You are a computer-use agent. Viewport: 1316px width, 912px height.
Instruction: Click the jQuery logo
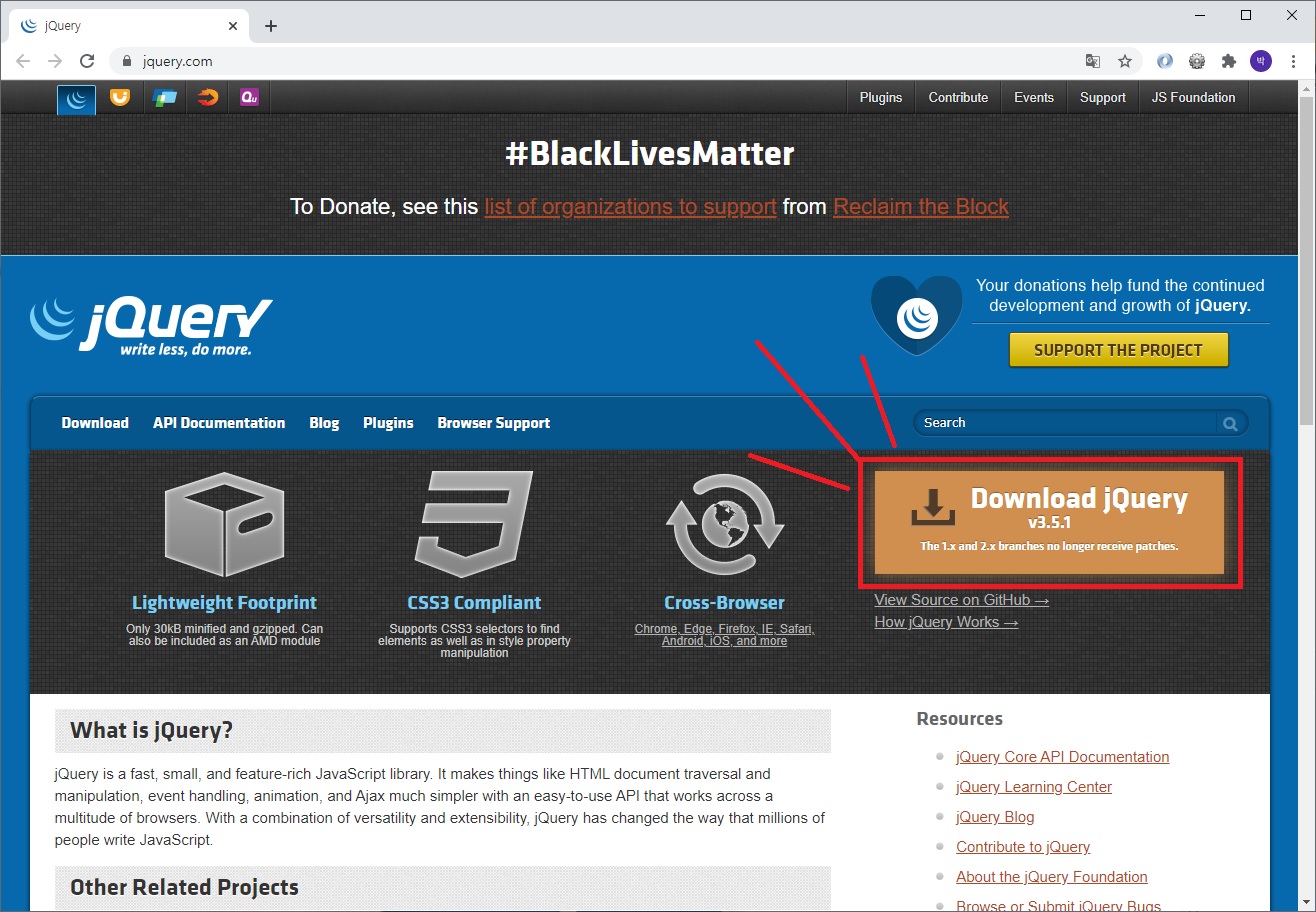[151, 326]
